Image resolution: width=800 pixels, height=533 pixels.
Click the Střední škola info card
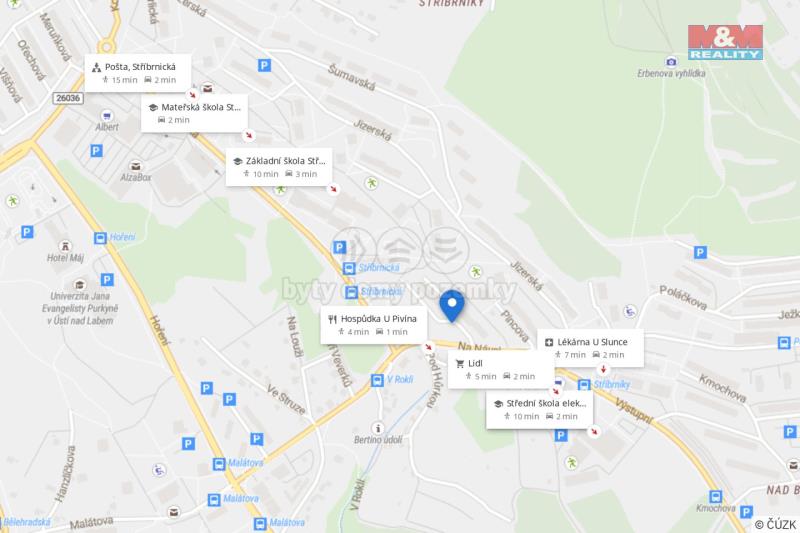(540, 410)
